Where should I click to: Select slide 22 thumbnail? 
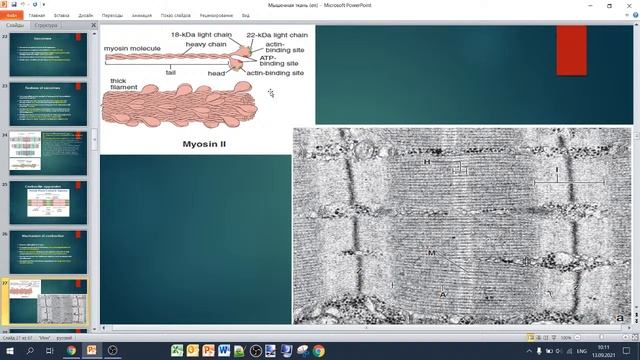coord(48,54)
